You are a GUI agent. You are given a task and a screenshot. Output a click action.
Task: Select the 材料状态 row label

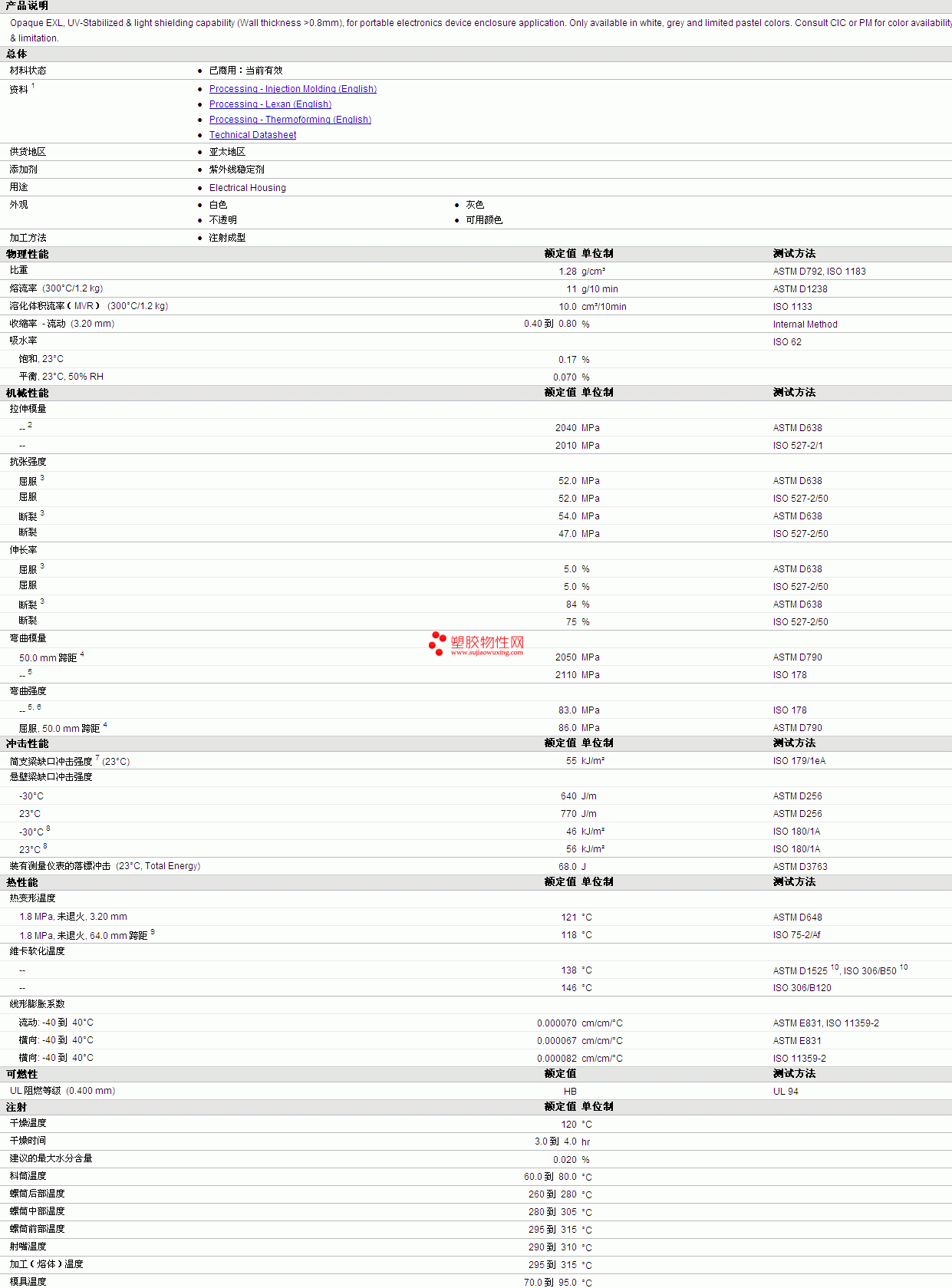(x=28, y=71)
